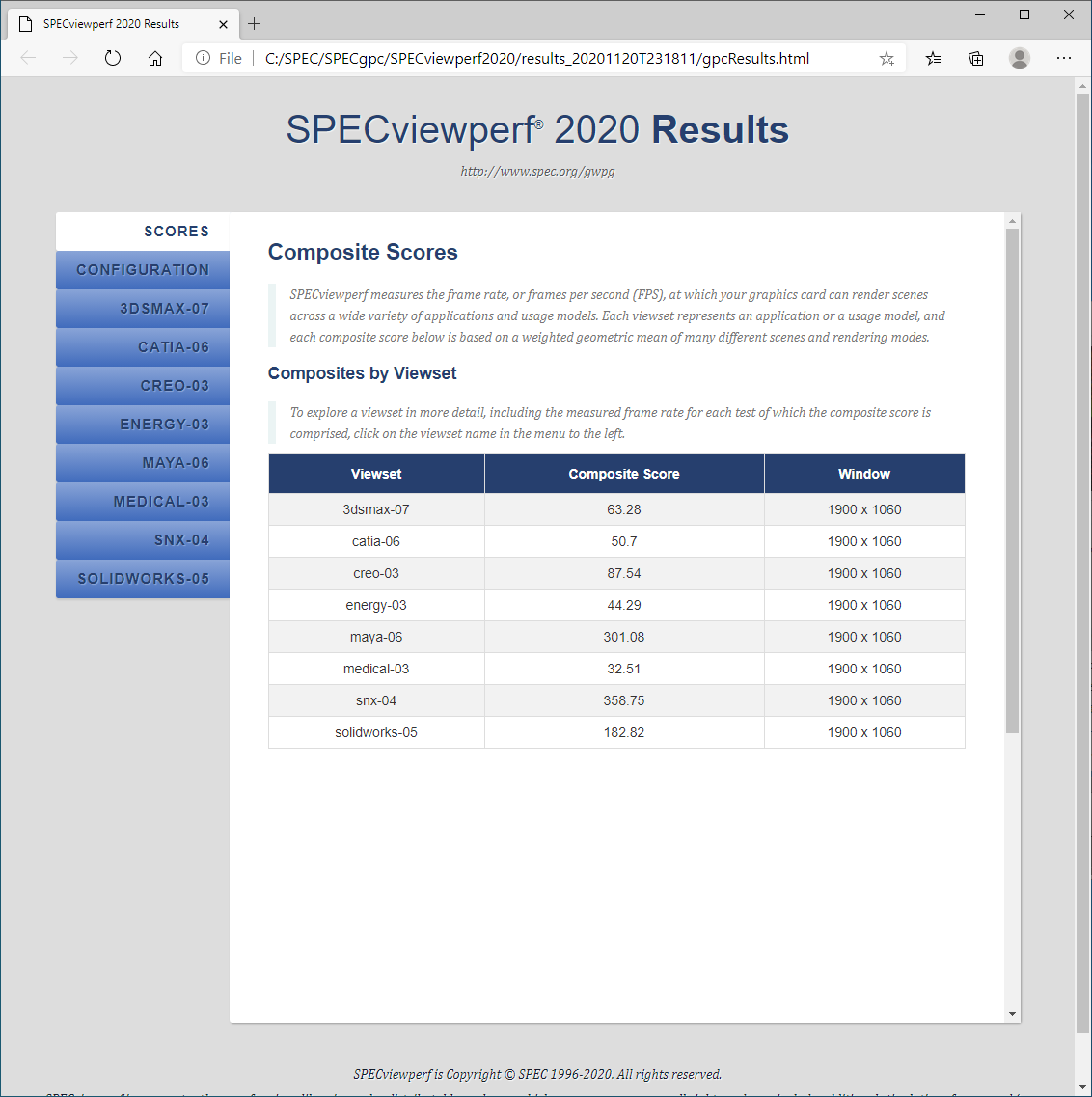The height and width of the screenshot is (1097, 1092).
Task: Select the energy-03 table cell
Action: coord(376,605)
